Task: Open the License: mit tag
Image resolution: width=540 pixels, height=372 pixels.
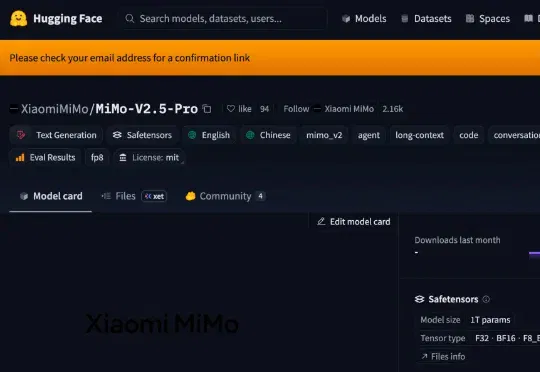Action: (149, 157)
